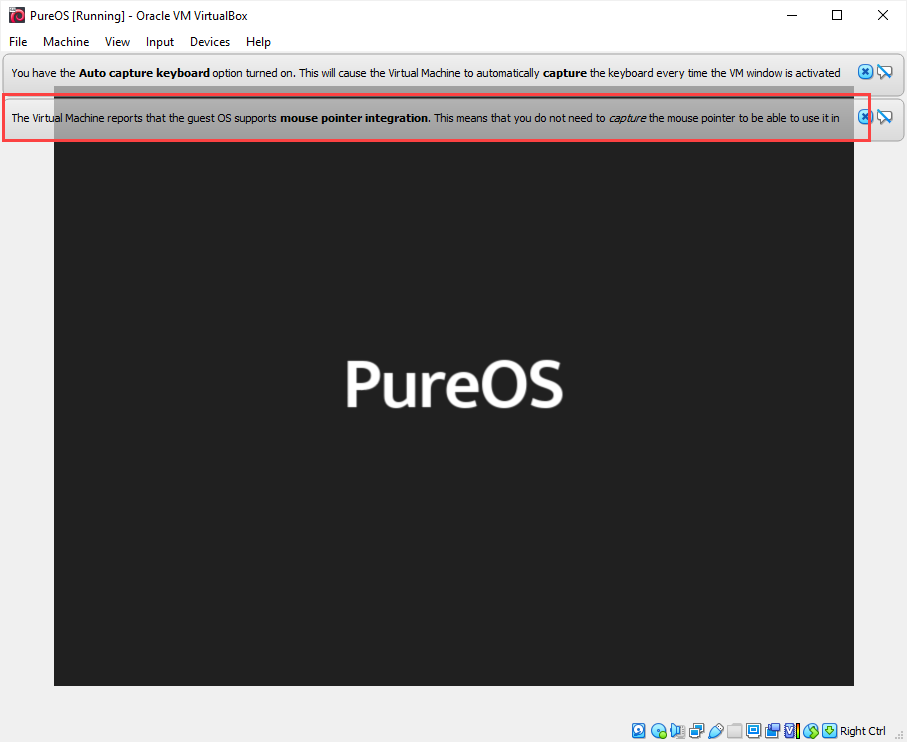Suppress future mouse pointer integration messages
The width and height of the screenshot is (907, 742).
point(884,117)
